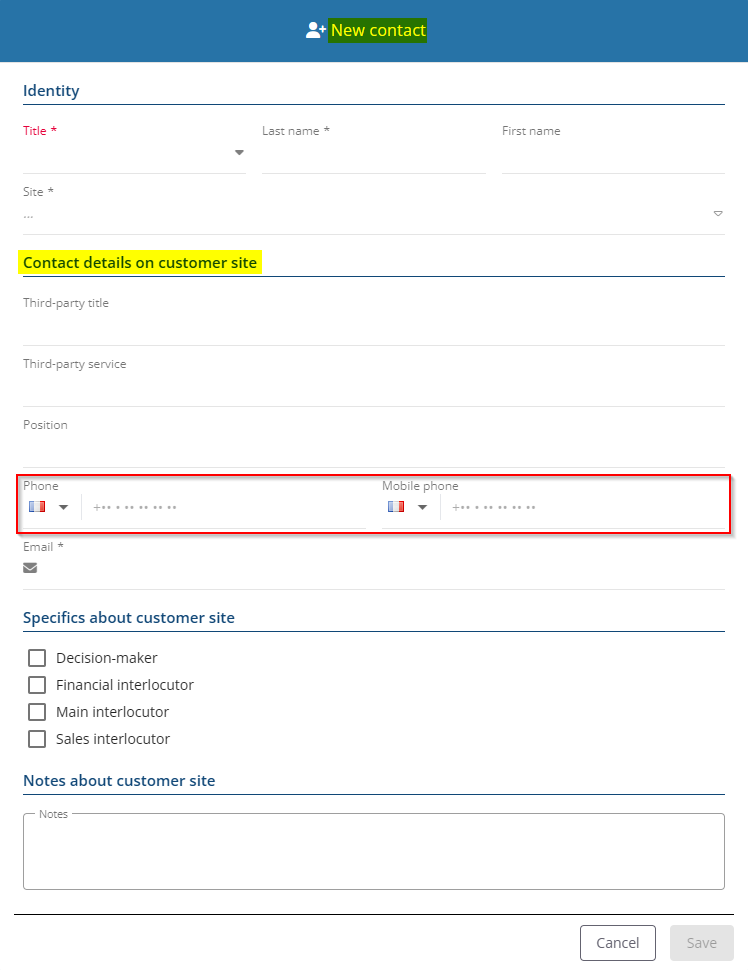The width and height of the screenshot is (748, 970).
Task: Tick the Financial interlocutor checkbox
Action: (37, 685)
